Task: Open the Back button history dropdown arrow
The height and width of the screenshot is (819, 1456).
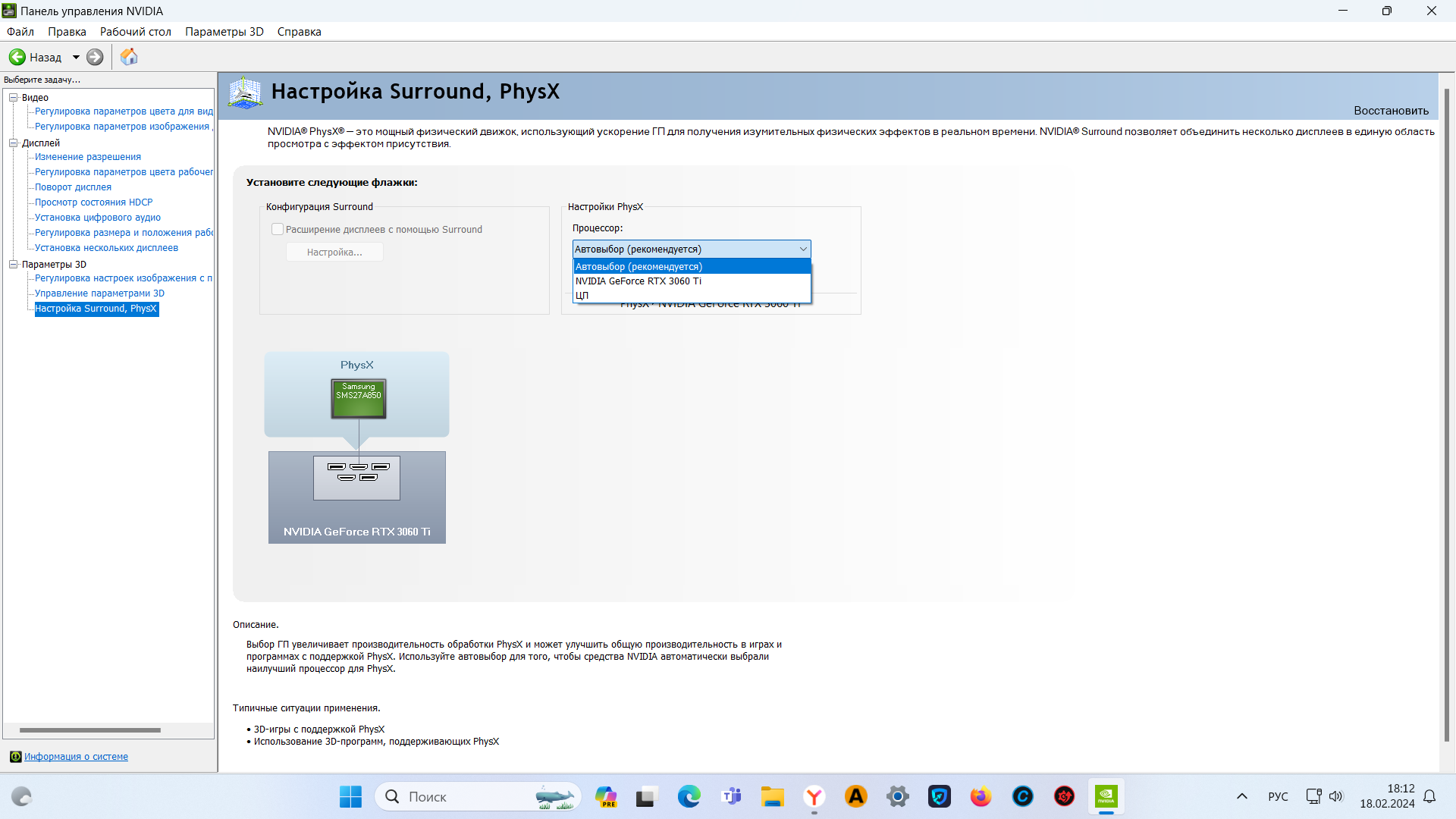Action: pos(76,57)
